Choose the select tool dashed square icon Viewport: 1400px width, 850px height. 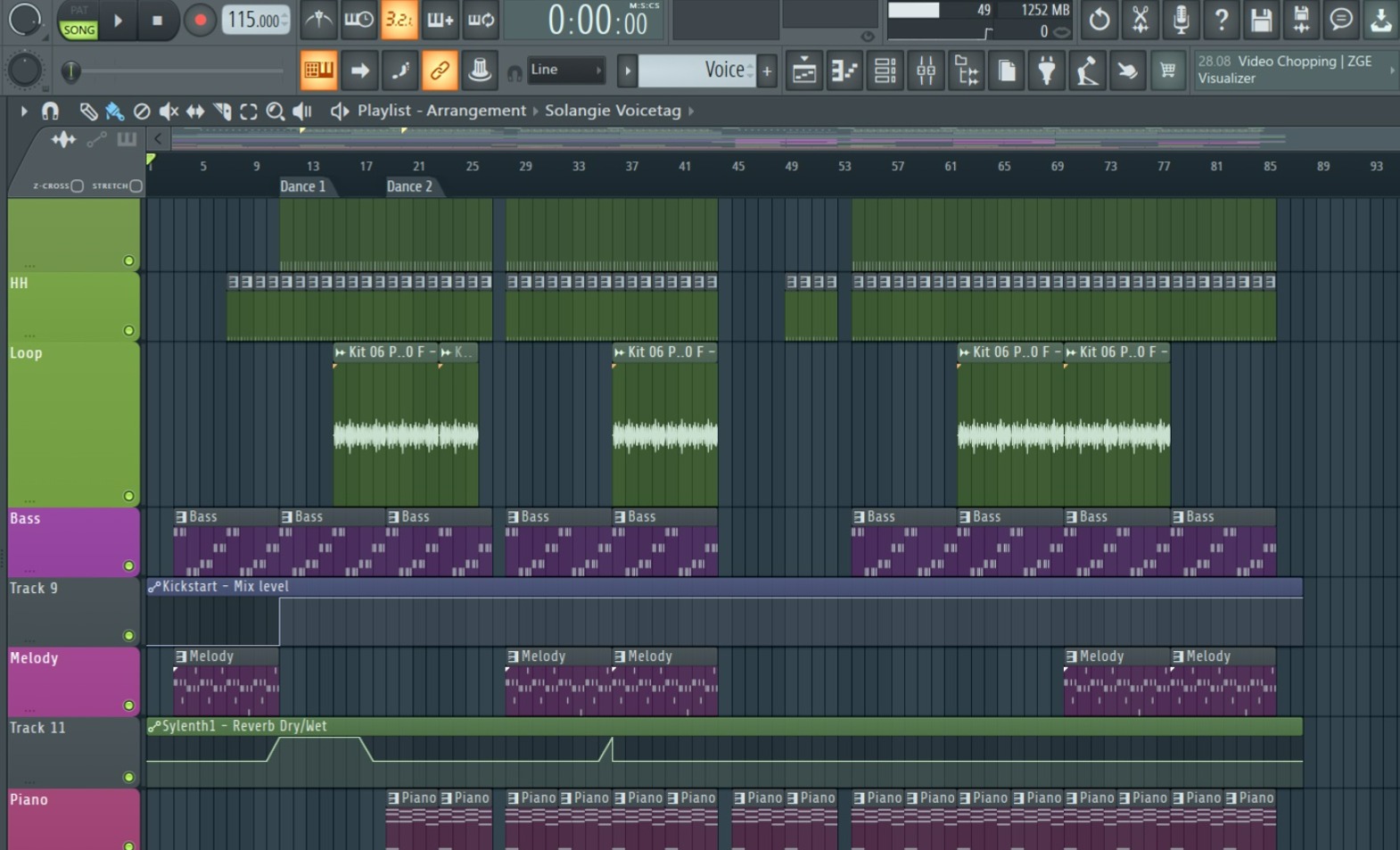point(249,111)
